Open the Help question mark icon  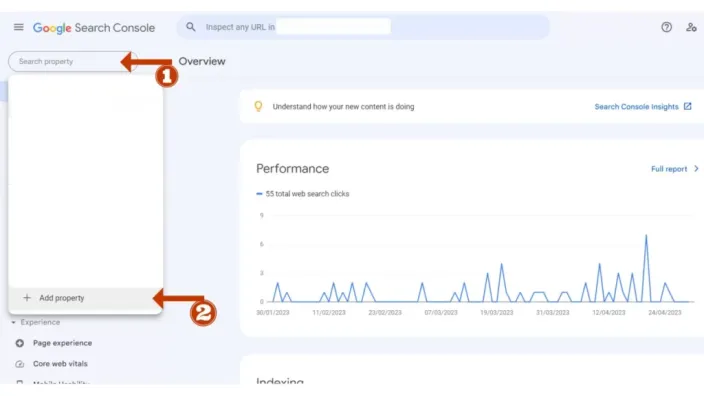click(x=666, y=27)
